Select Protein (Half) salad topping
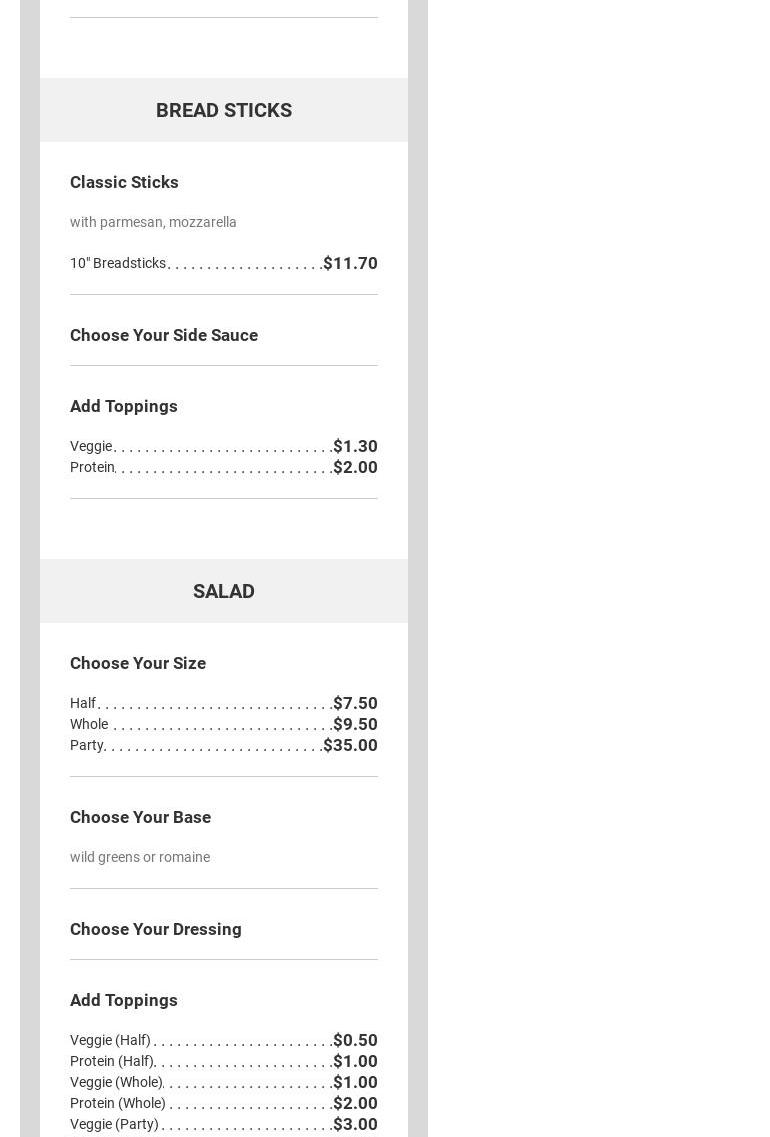 [112, 1061]
